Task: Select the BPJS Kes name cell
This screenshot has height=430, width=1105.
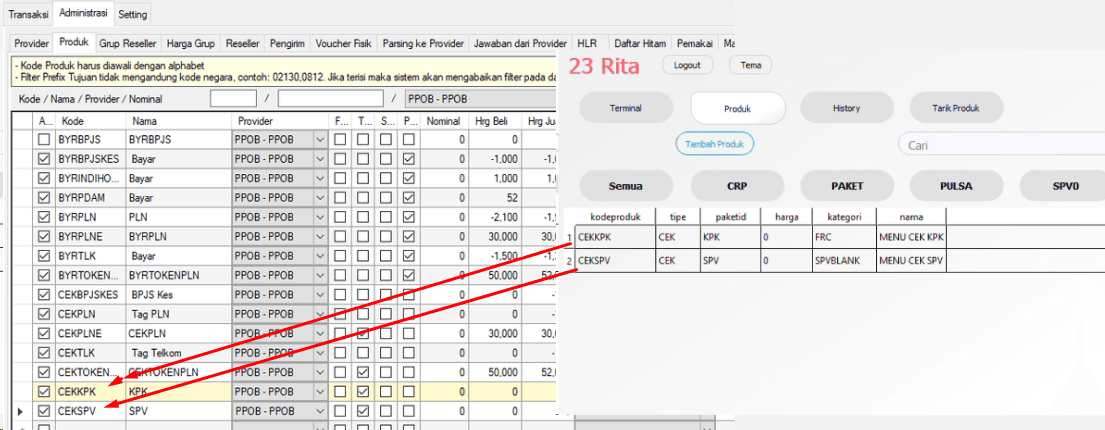Action: click(178, 295)
